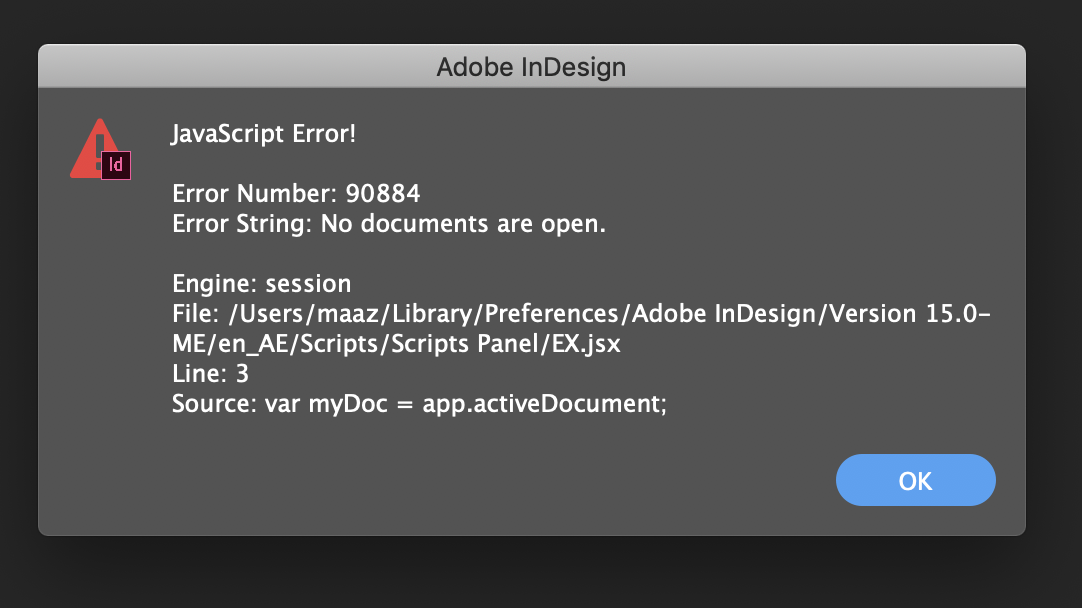The width and height of the screenshot is (1082, 608).
Task: Click the InDesign 'Id' badge icon
Action: pyautogui.click(x=116, y=165)
